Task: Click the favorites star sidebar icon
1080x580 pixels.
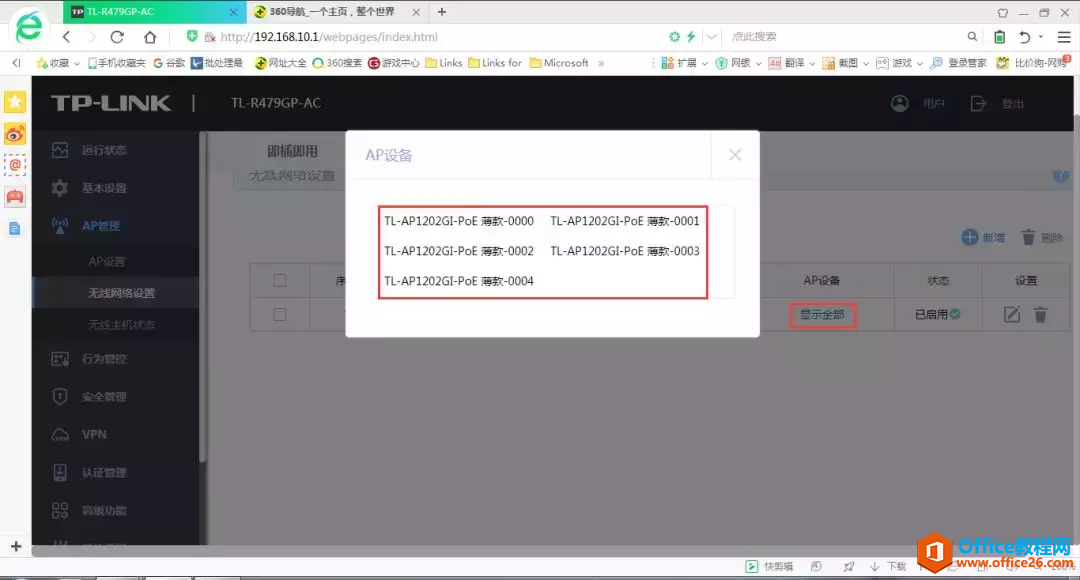Action: click(15, 102)
